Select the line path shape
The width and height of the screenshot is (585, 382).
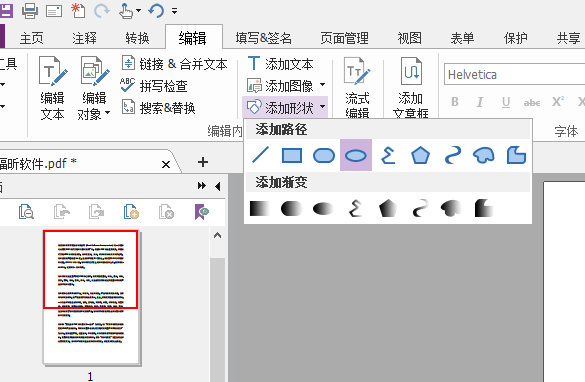(260, 155)
